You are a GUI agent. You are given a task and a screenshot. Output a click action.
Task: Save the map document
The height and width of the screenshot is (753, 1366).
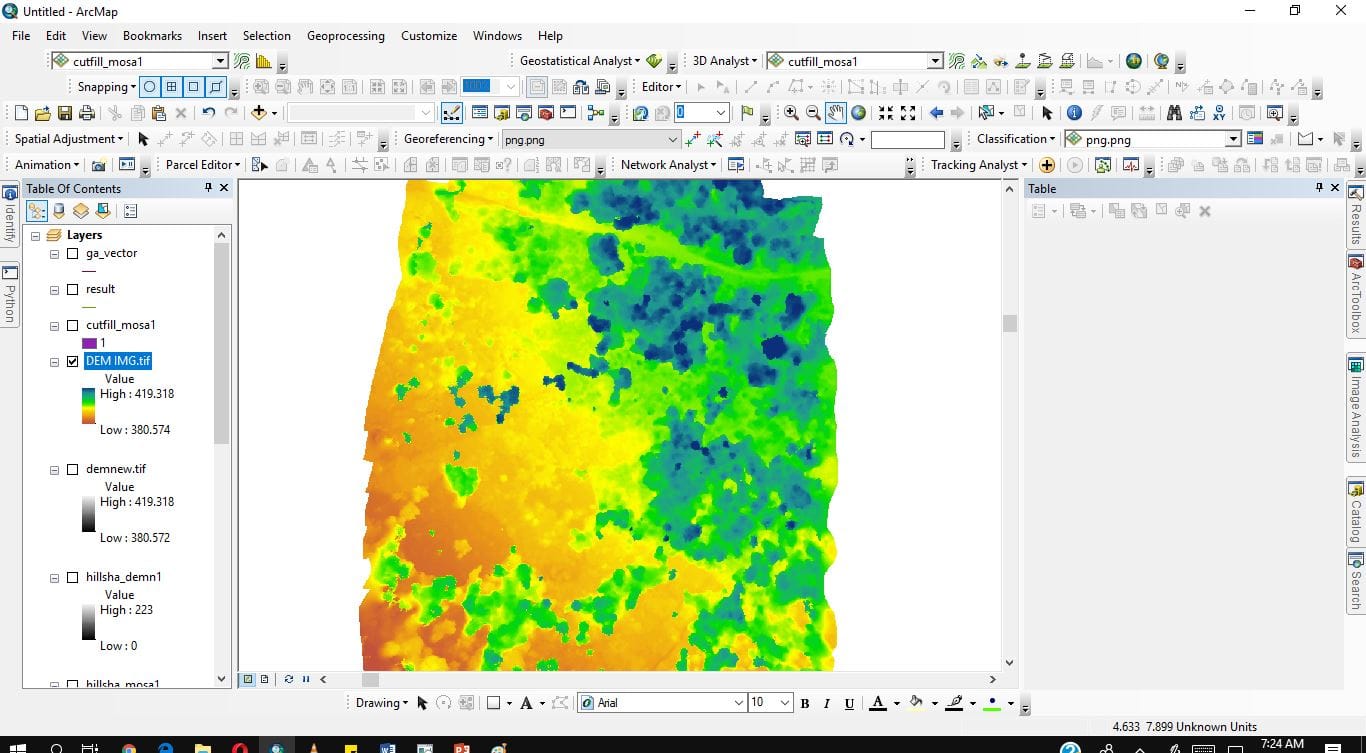click(65, 113)
